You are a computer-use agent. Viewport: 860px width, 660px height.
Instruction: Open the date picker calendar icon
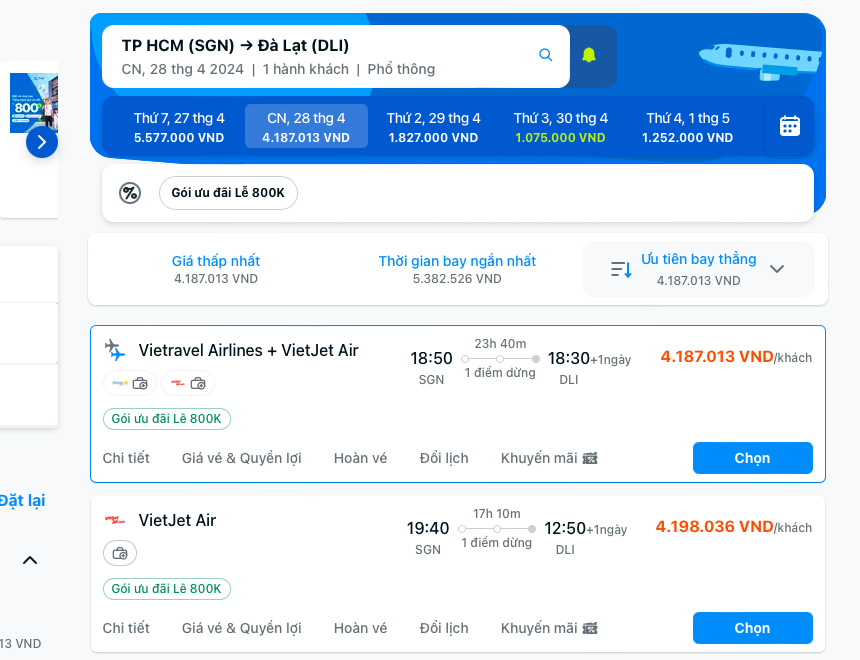789,126
